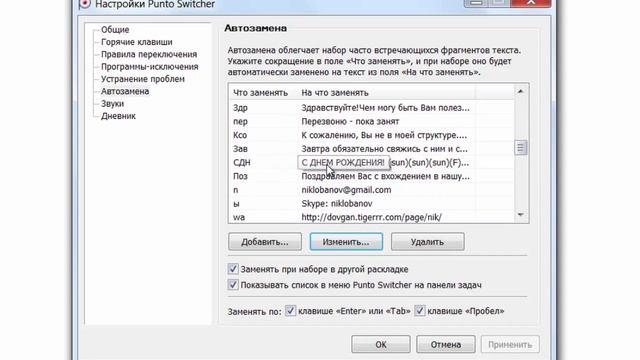Toggle Заменять при наборе в другой раскладке
Viewport: 640px width, 360px height.
click(x=233, y=269)
